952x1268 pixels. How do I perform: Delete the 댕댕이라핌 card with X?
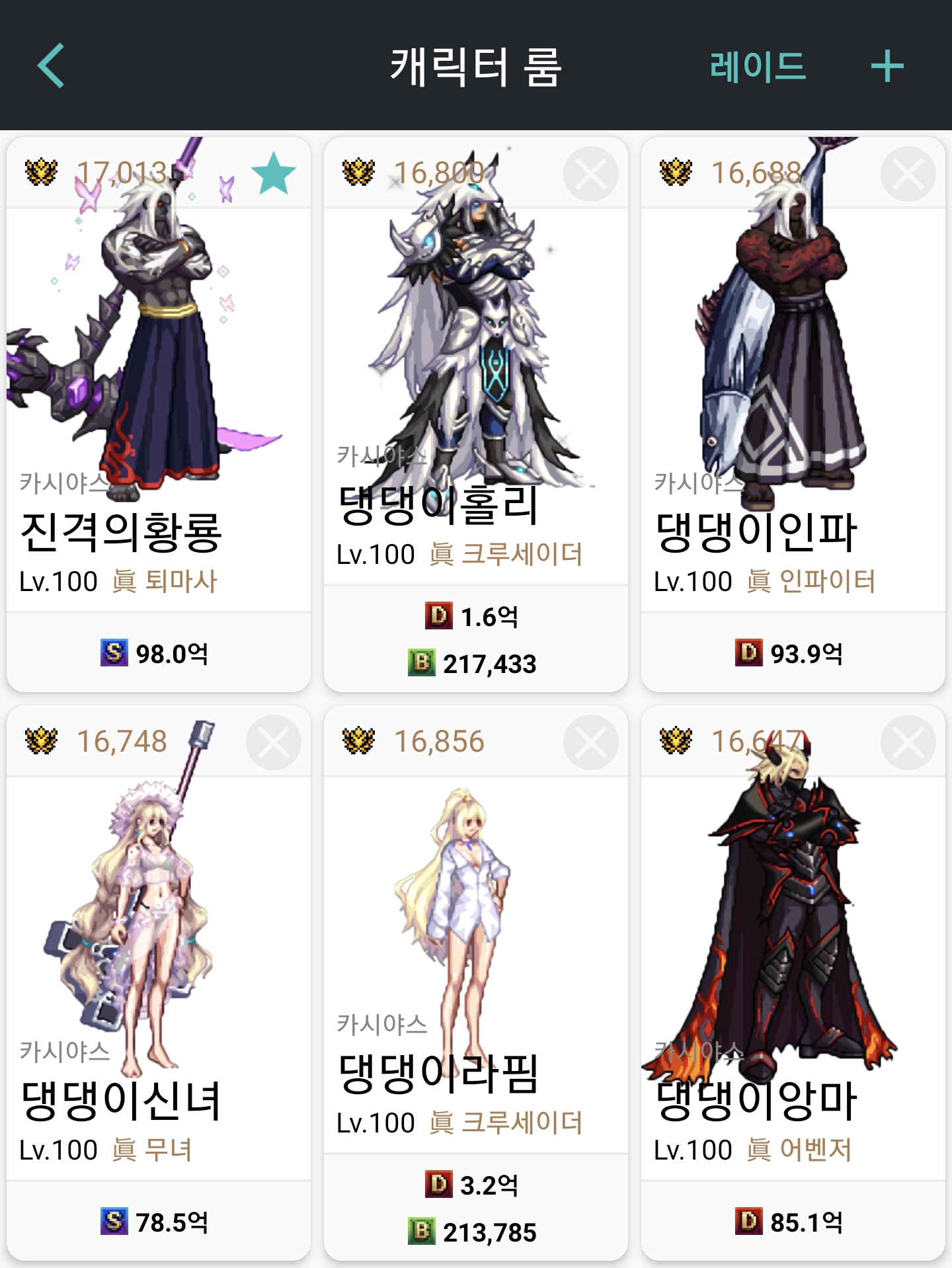(590, 742)
